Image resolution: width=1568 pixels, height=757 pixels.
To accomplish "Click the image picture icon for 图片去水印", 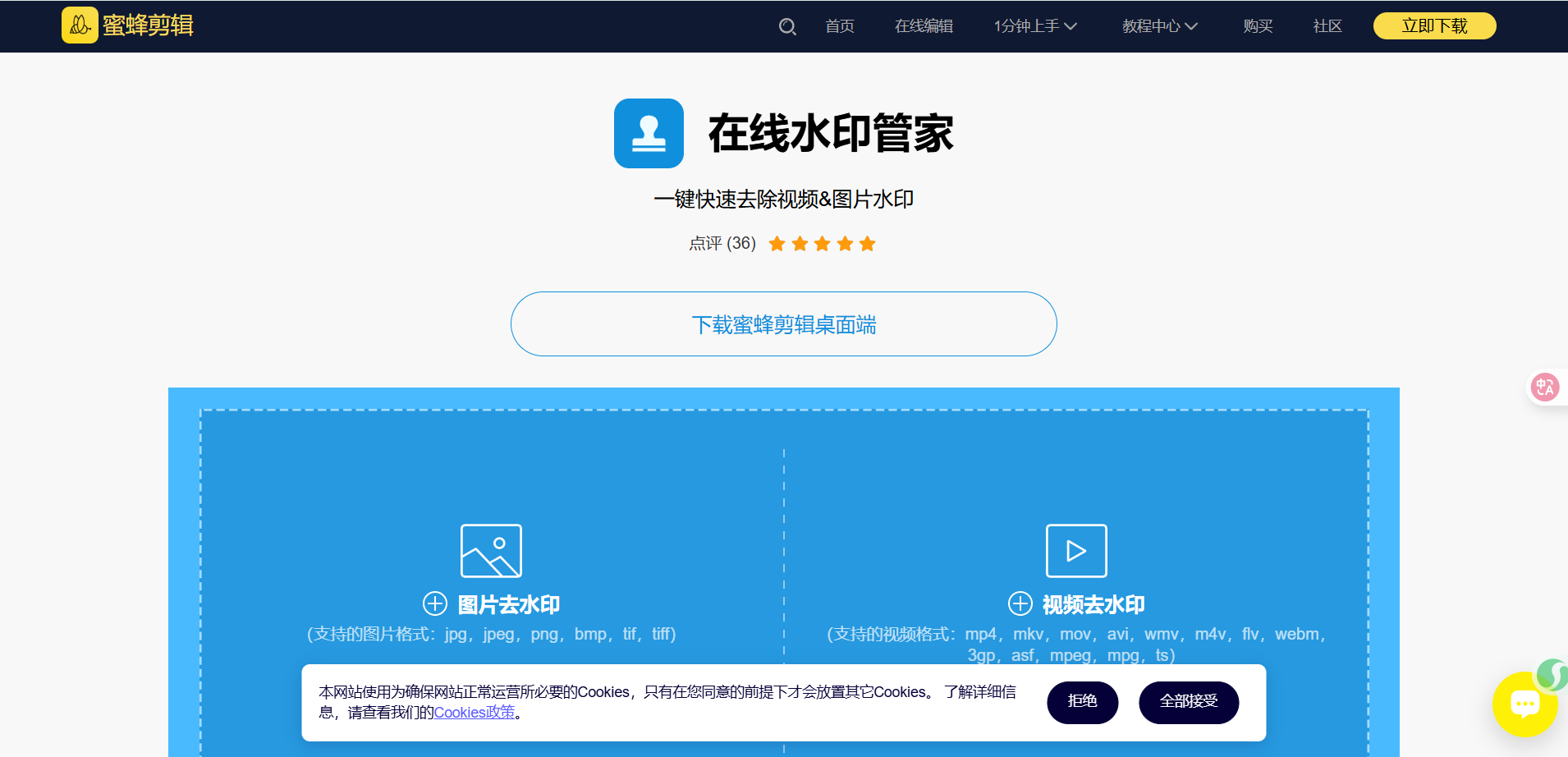I will click(491, 551).
